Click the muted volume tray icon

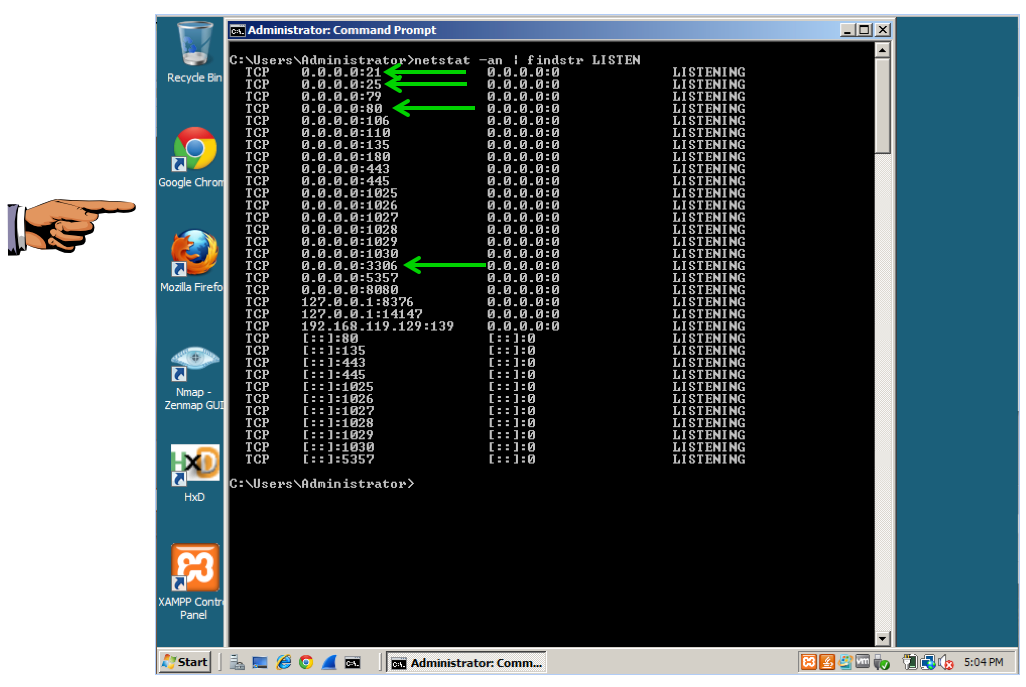[x=946, y=663]
